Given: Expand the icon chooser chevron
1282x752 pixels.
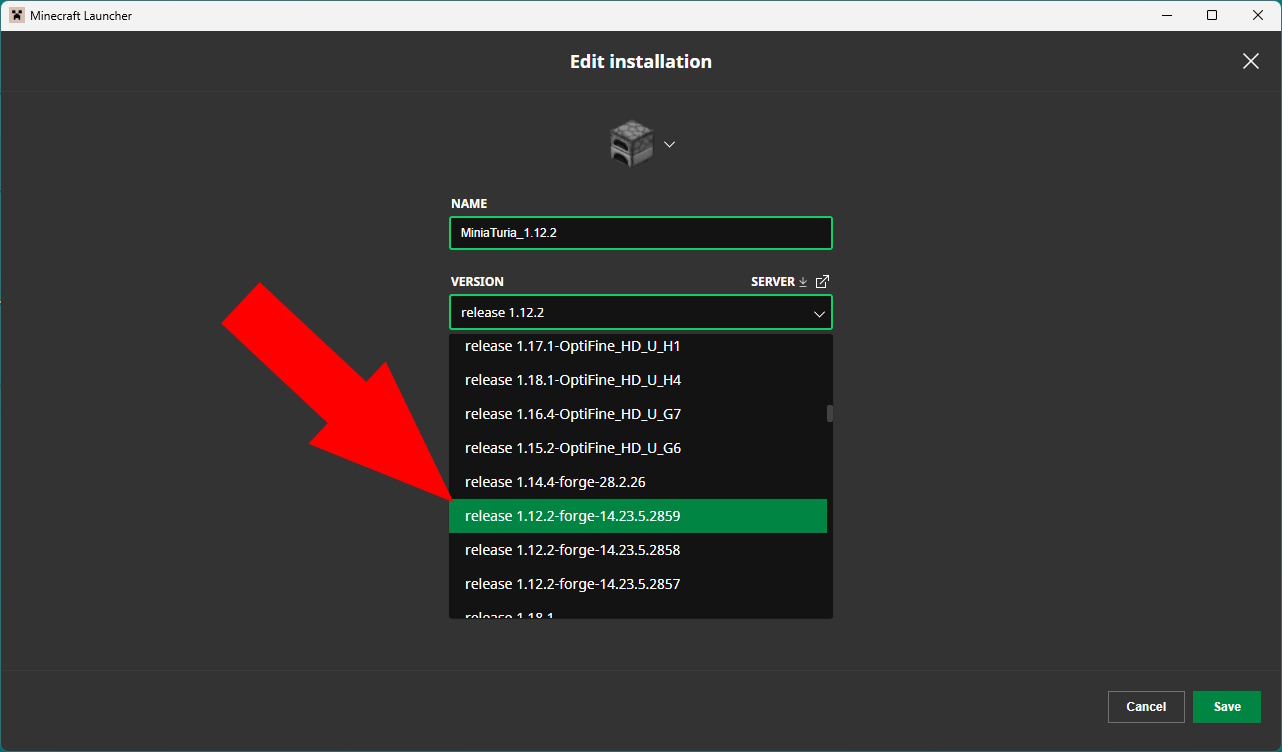Looking at the screenshot, I should (670, 144).
